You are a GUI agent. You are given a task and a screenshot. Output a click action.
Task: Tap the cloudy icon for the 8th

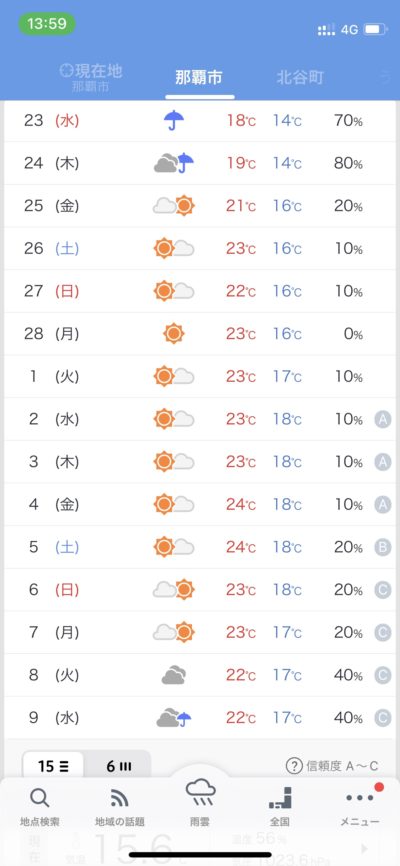click(x=174, y=675)
